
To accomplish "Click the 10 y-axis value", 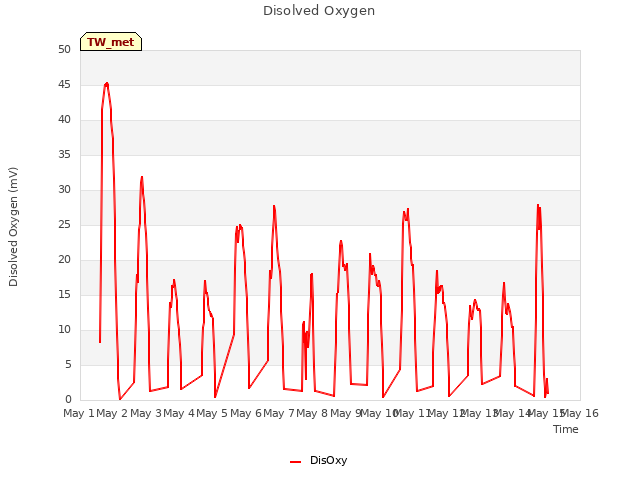I will coord(64,329).
